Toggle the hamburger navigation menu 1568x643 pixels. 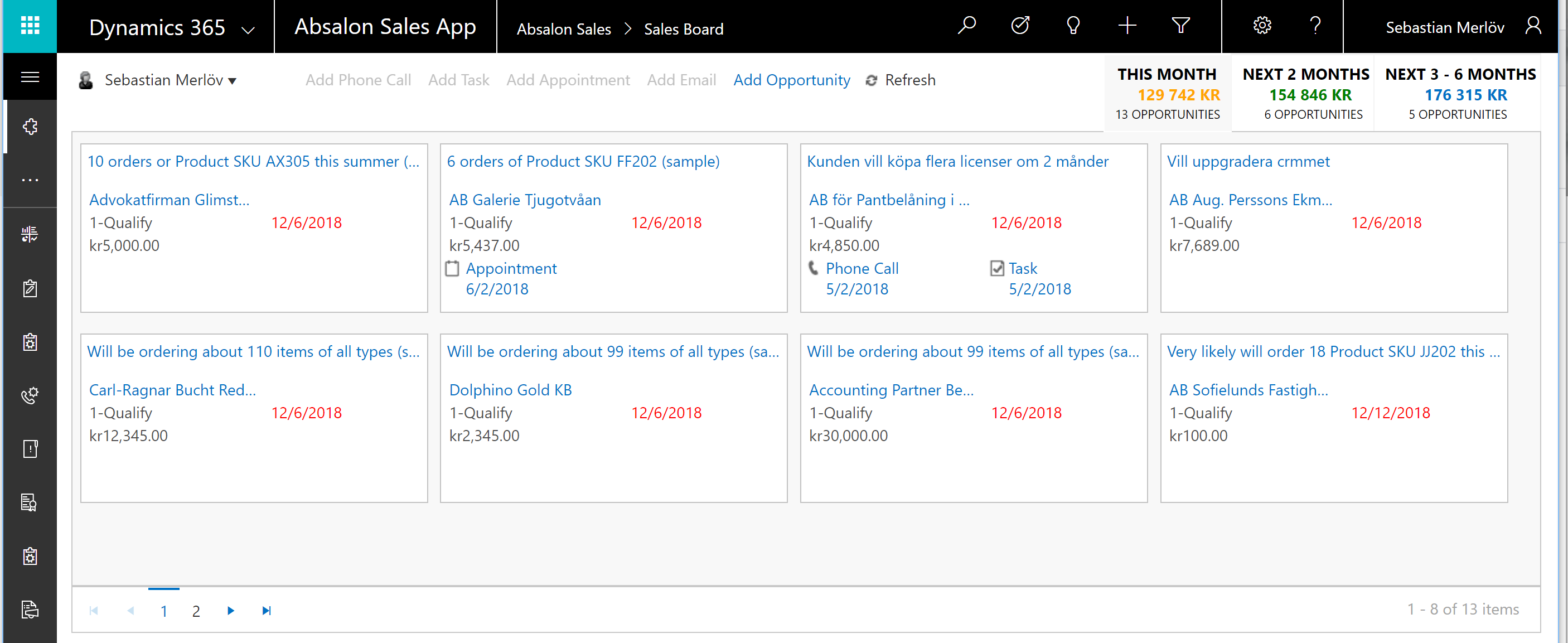30,77
